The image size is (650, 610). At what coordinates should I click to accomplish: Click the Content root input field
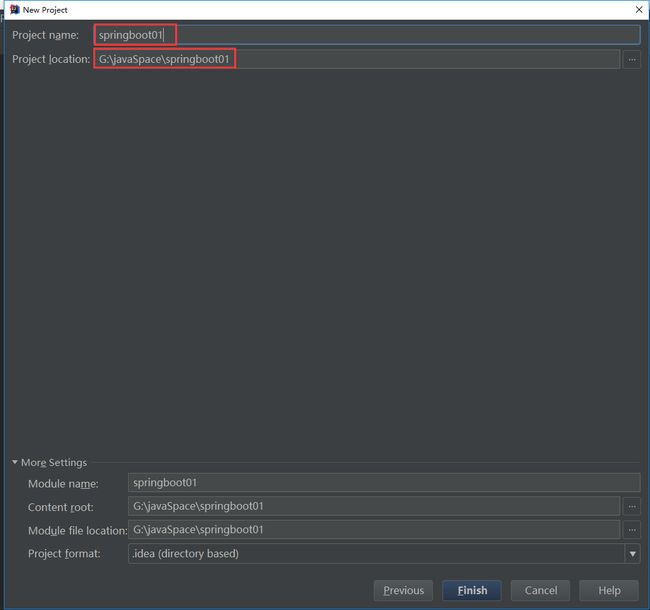[x=374, y=506]
